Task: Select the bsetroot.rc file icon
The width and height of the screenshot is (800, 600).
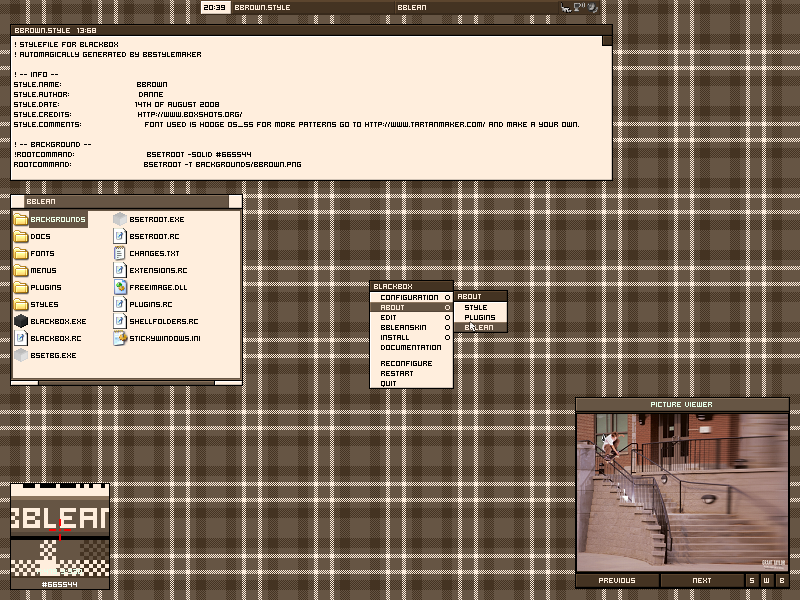Action: coord(120,236)
